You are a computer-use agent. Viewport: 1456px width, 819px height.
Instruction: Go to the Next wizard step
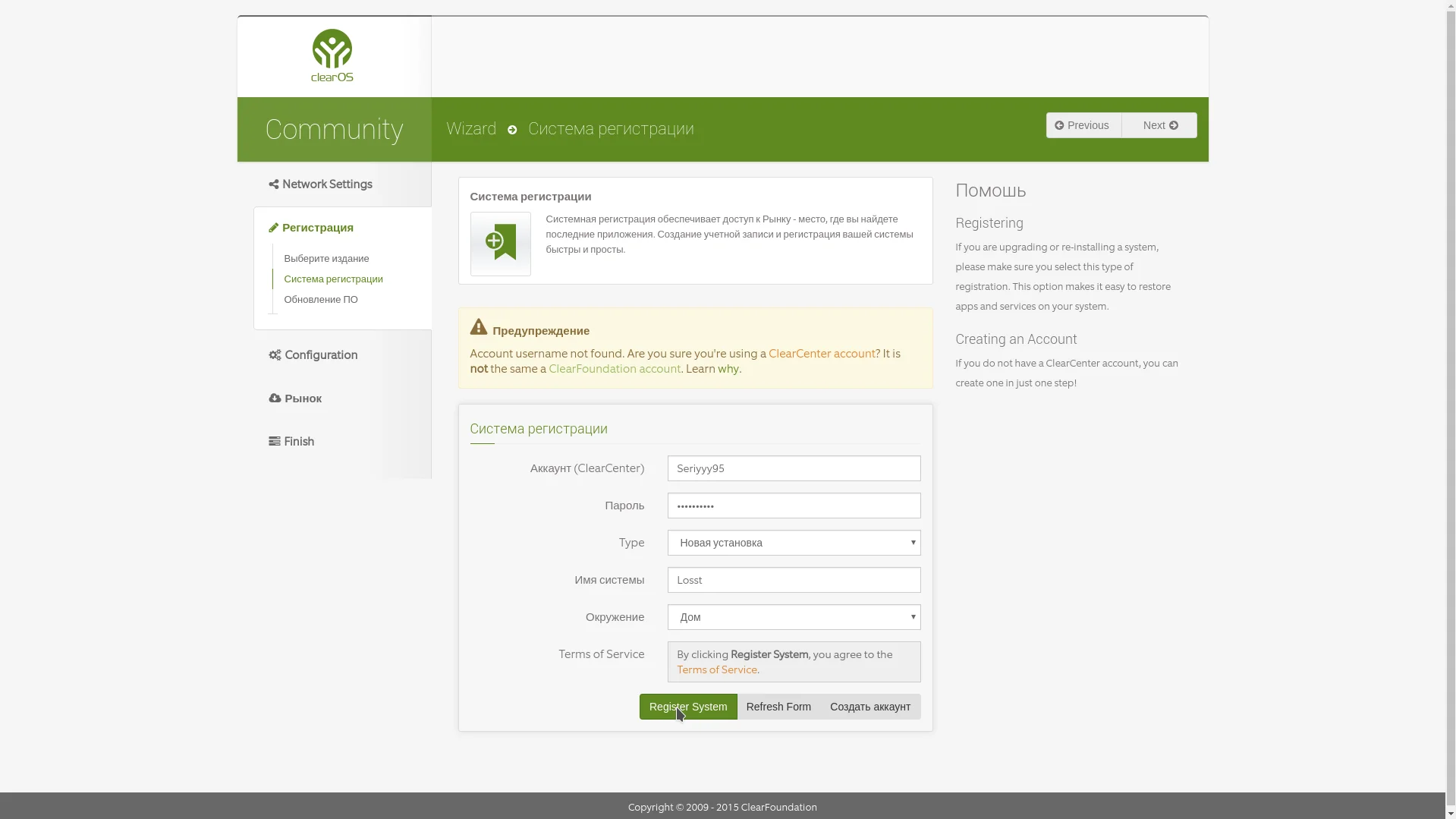coord(1159,125)
